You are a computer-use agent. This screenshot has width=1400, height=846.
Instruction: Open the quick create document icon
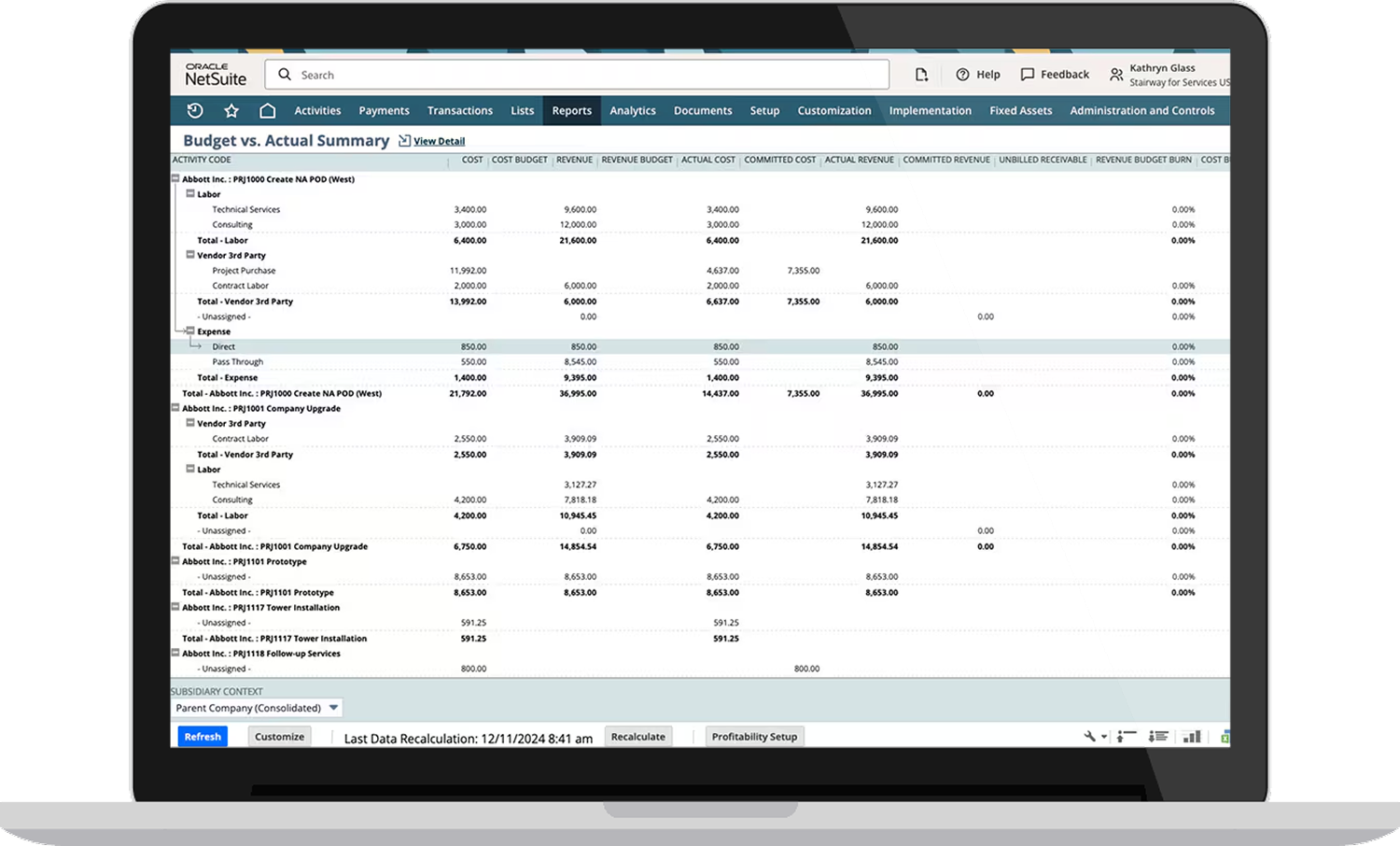coord(921,74)
